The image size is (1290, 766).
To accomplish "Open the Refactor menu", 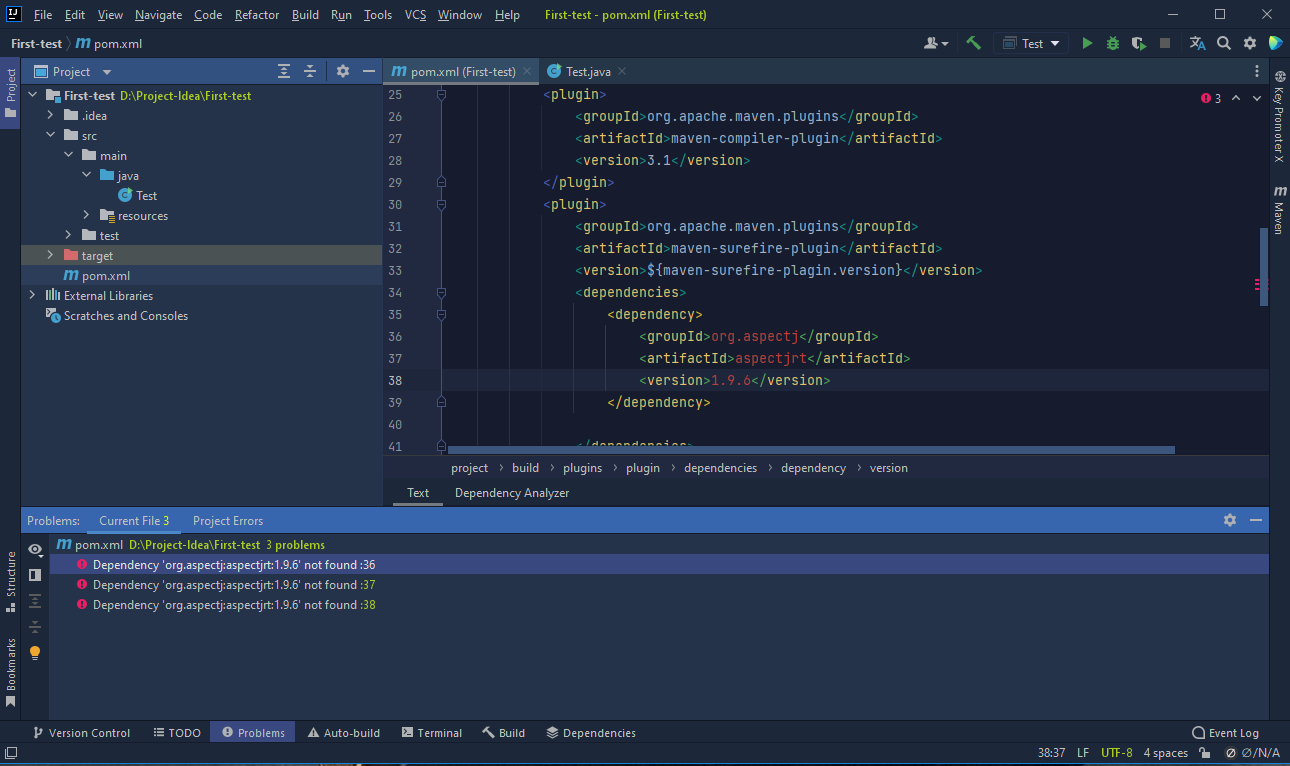I will (x=258, y=15).
